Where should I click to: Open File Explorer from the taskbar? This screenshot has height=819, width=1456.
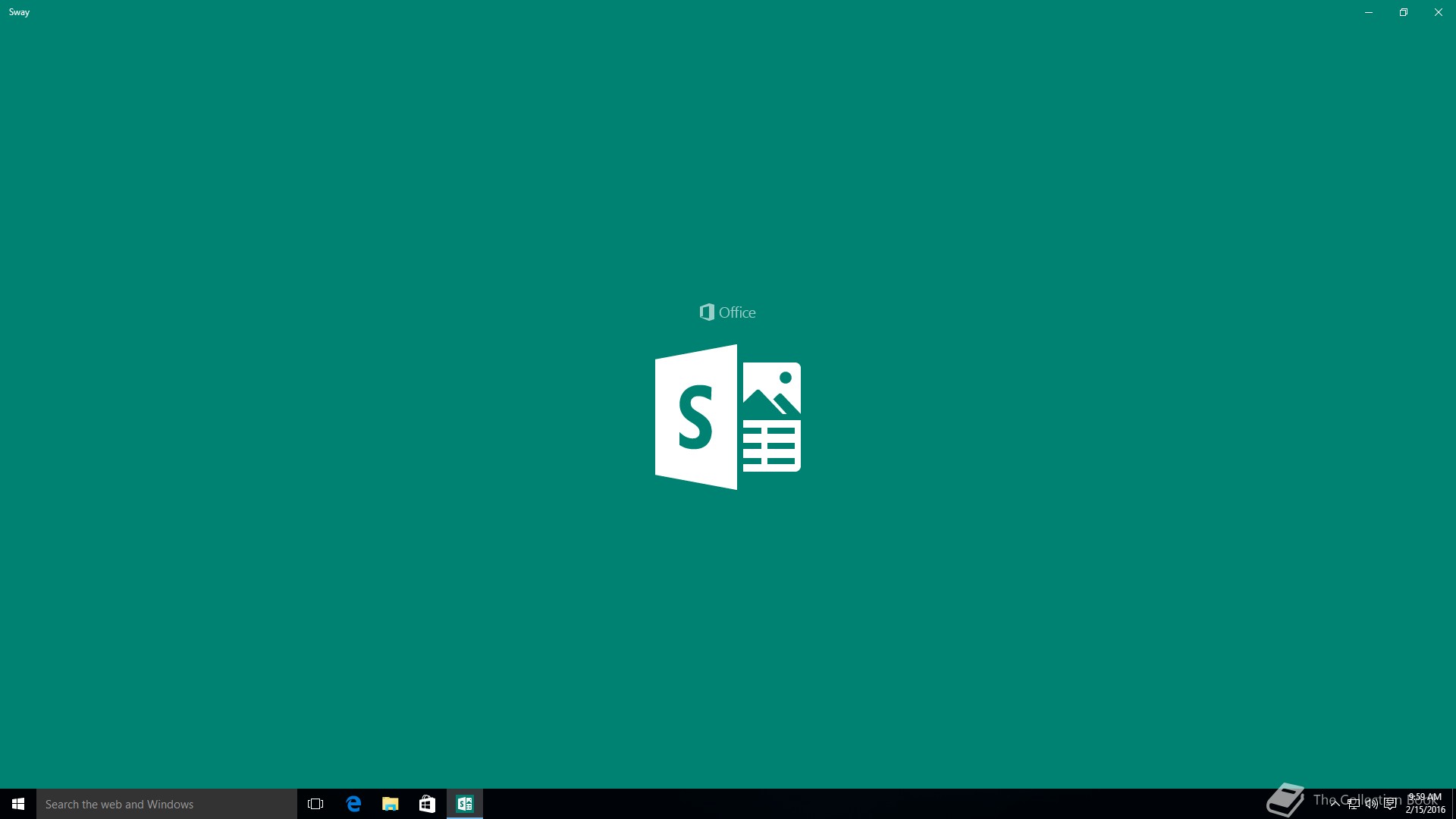pos(391,804)
